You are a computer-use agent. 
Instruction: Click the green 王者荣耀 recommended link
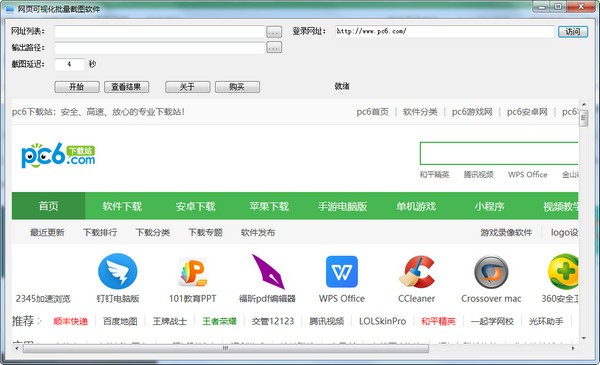coord(219,321)
